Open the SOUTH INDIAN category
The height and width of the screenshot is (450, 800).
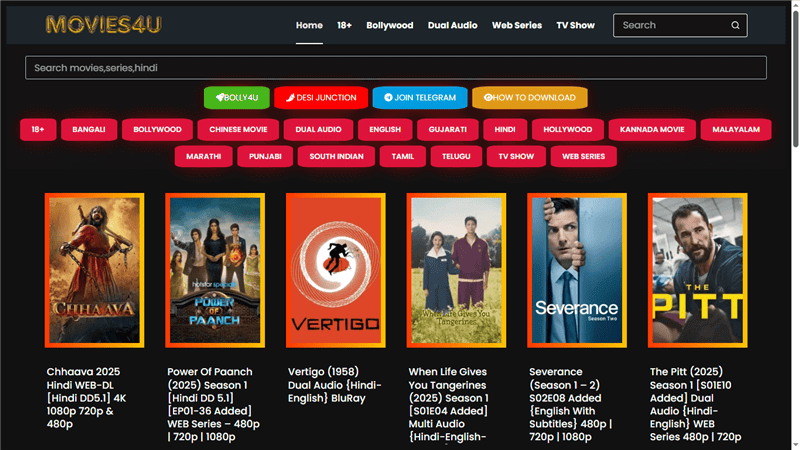pyautogui.click(x=336, y=157)
